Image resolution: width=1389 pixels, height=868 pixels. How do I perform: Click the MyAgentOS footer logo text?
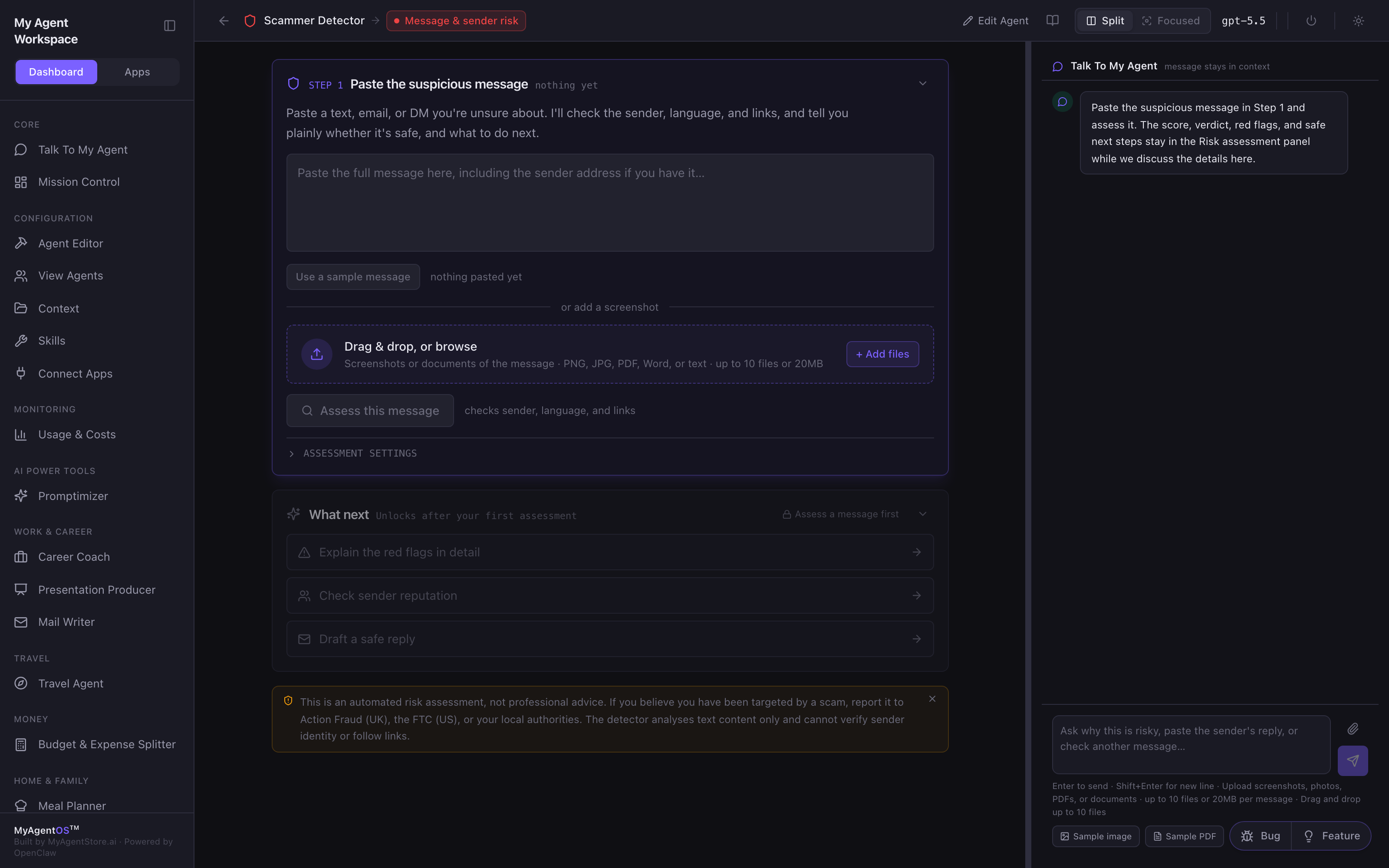[46, 830]
